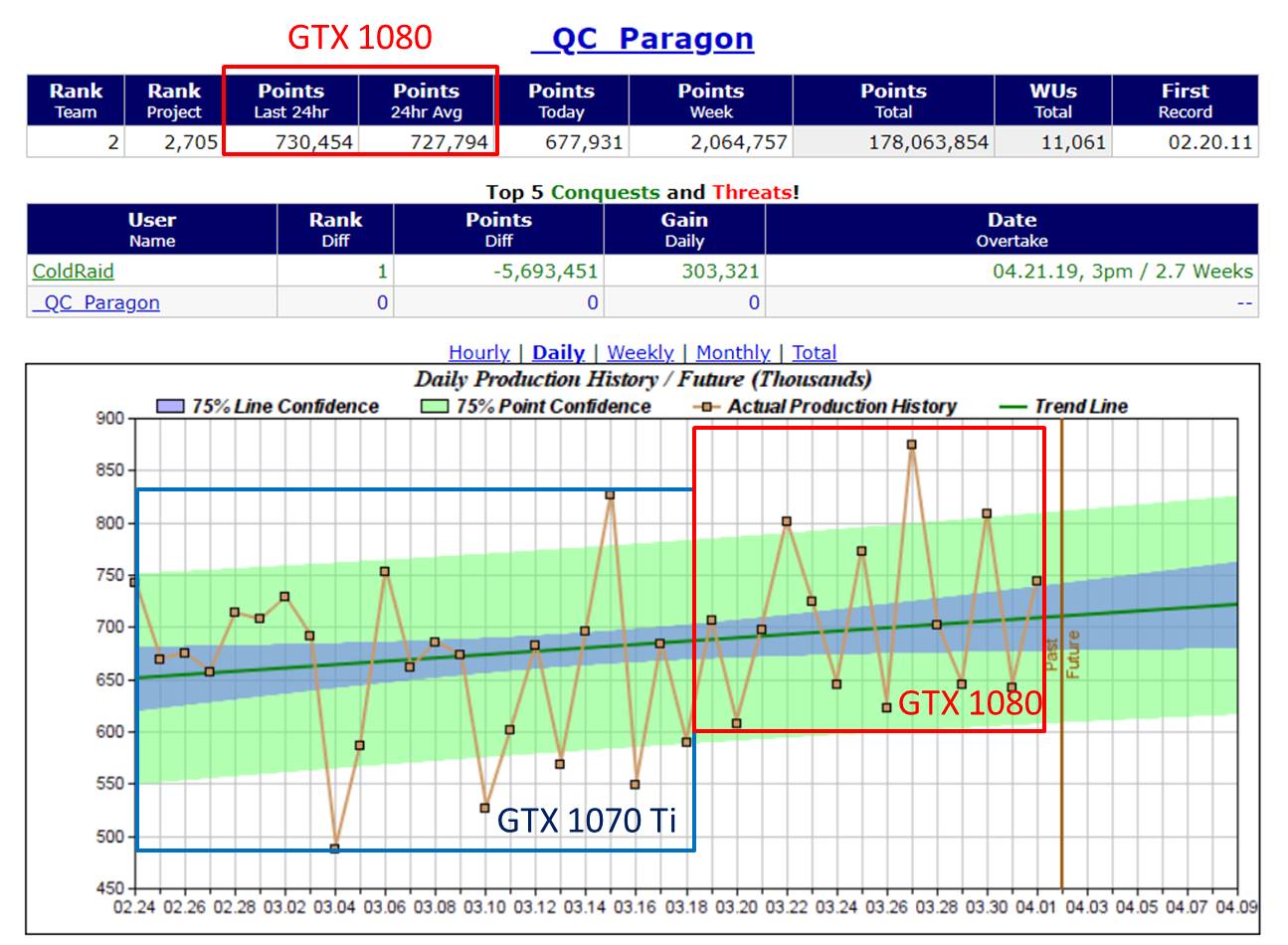
Task: Click Actual Production History legend marker
Action: [708, 407]
